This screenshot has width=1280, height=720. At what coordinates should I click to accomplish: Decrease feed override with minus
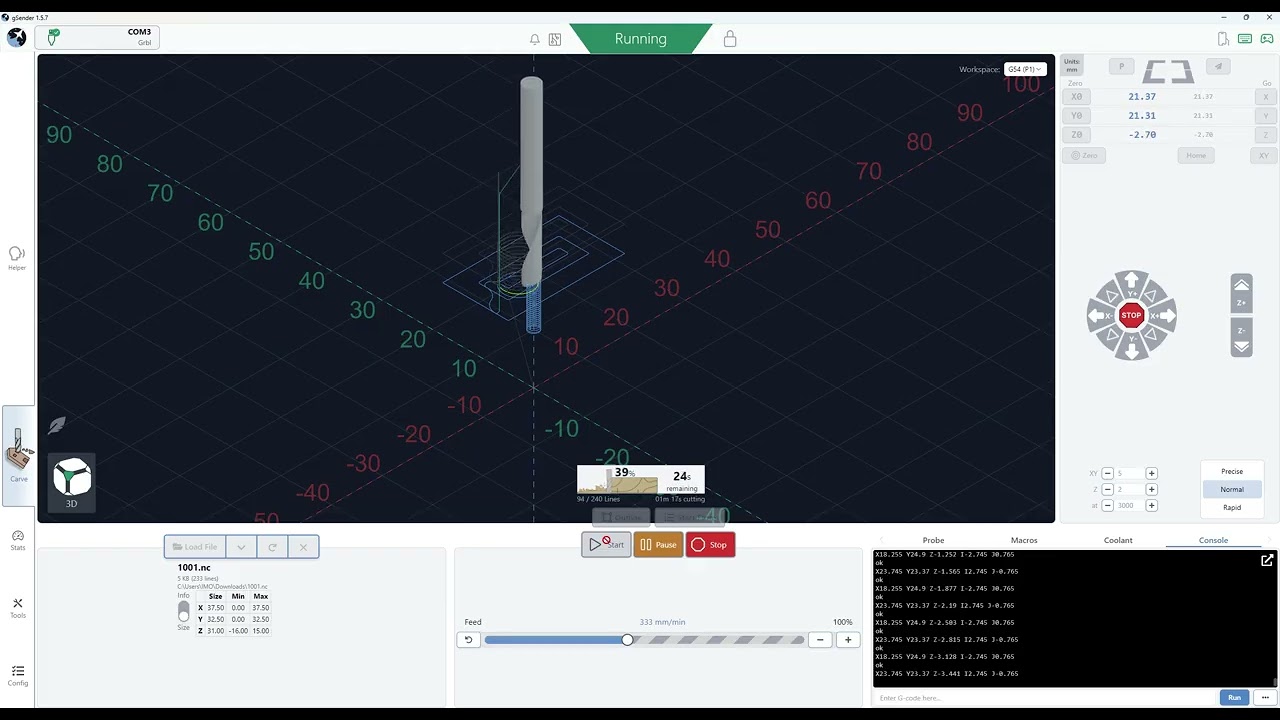click(820, 640)
